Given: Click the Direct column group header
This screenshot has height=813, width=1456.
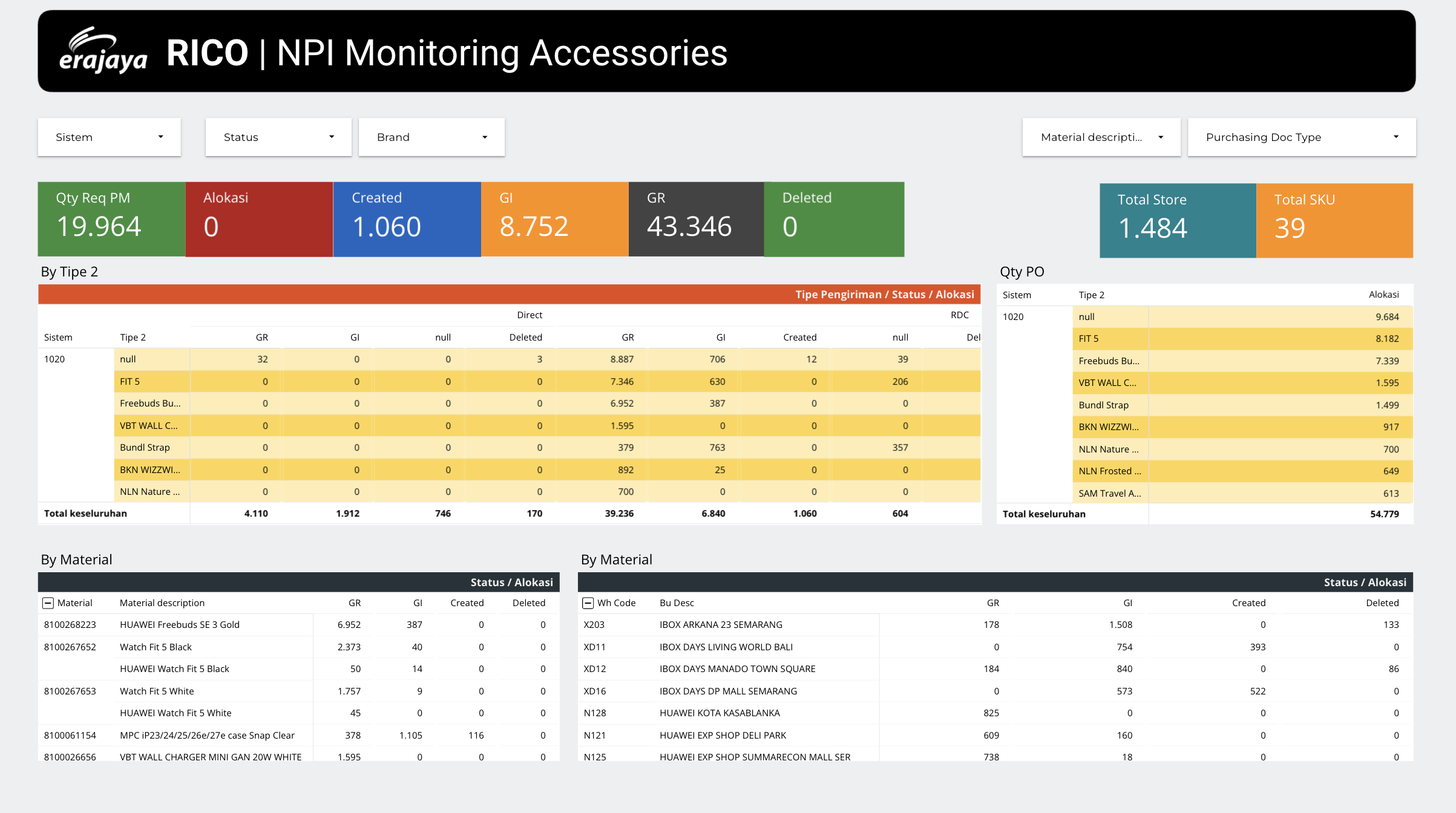Looking at the screenshot, I should (x=530, y=315).
